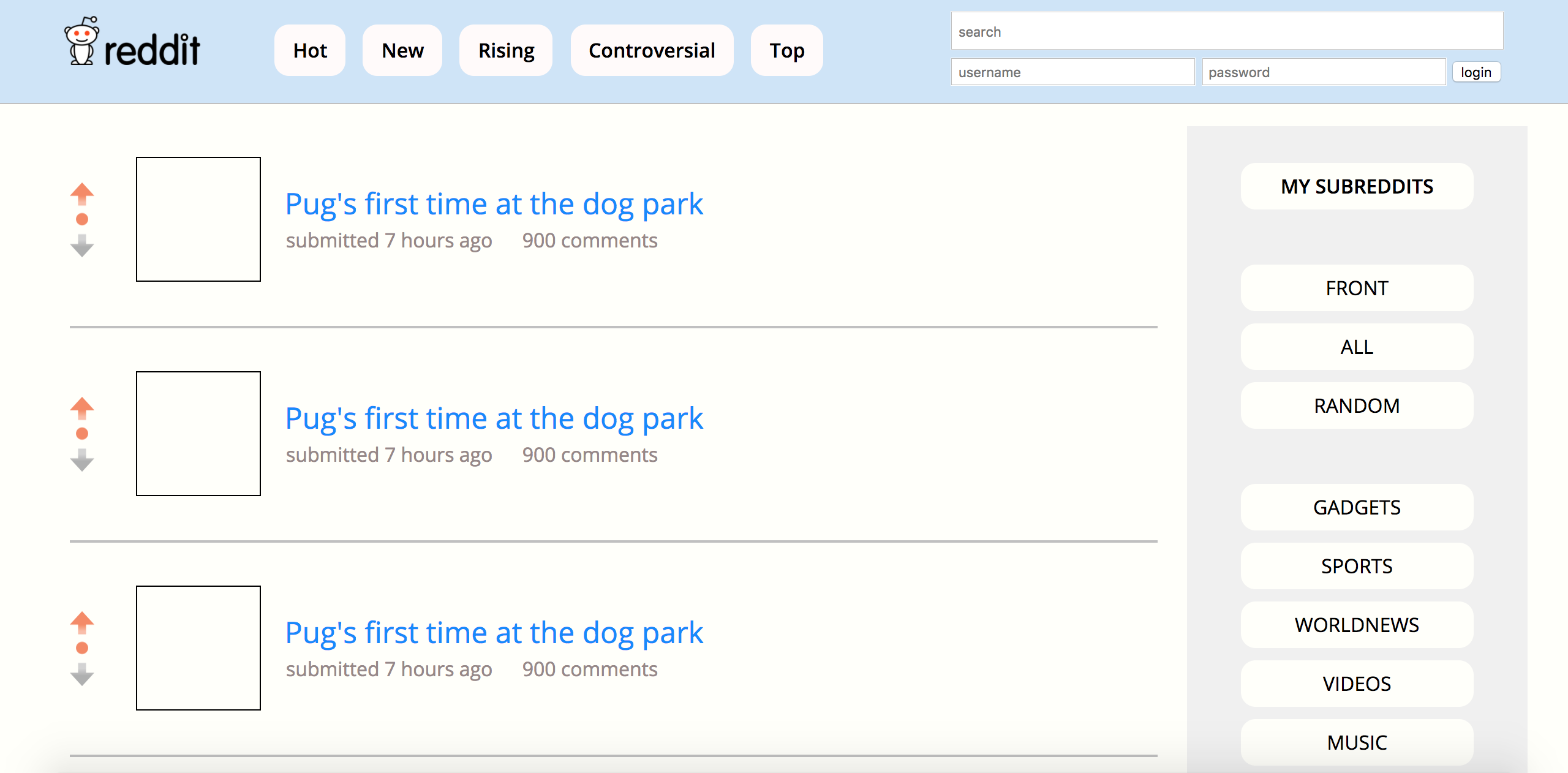Open the first post thumbnail
Viewport: 1568px width, 773px height.
198,219
